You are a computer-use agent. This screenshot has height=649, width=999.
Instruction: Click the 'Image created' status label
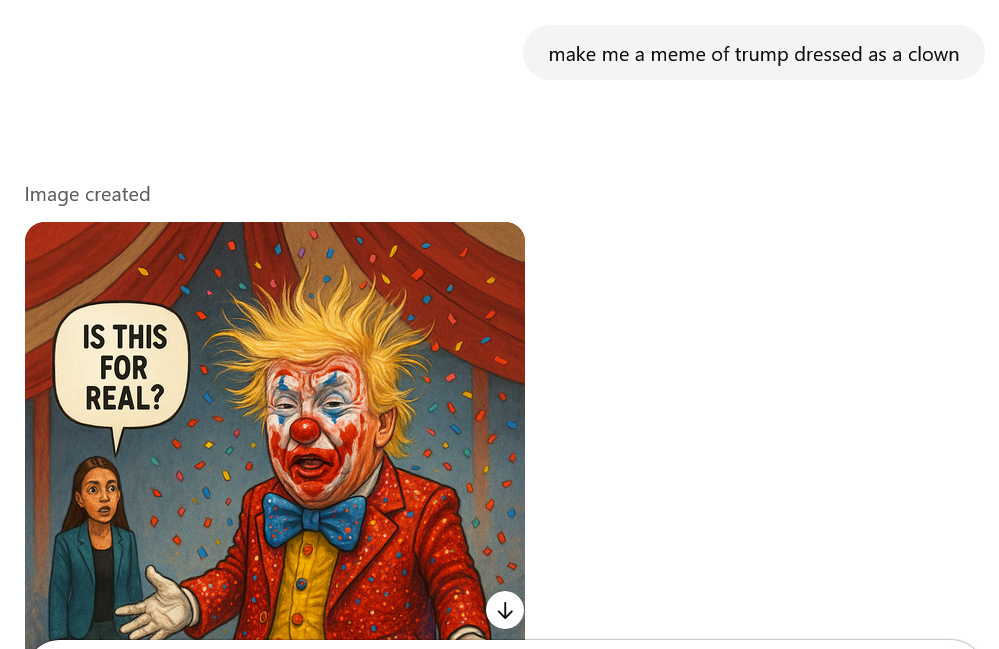87,194
